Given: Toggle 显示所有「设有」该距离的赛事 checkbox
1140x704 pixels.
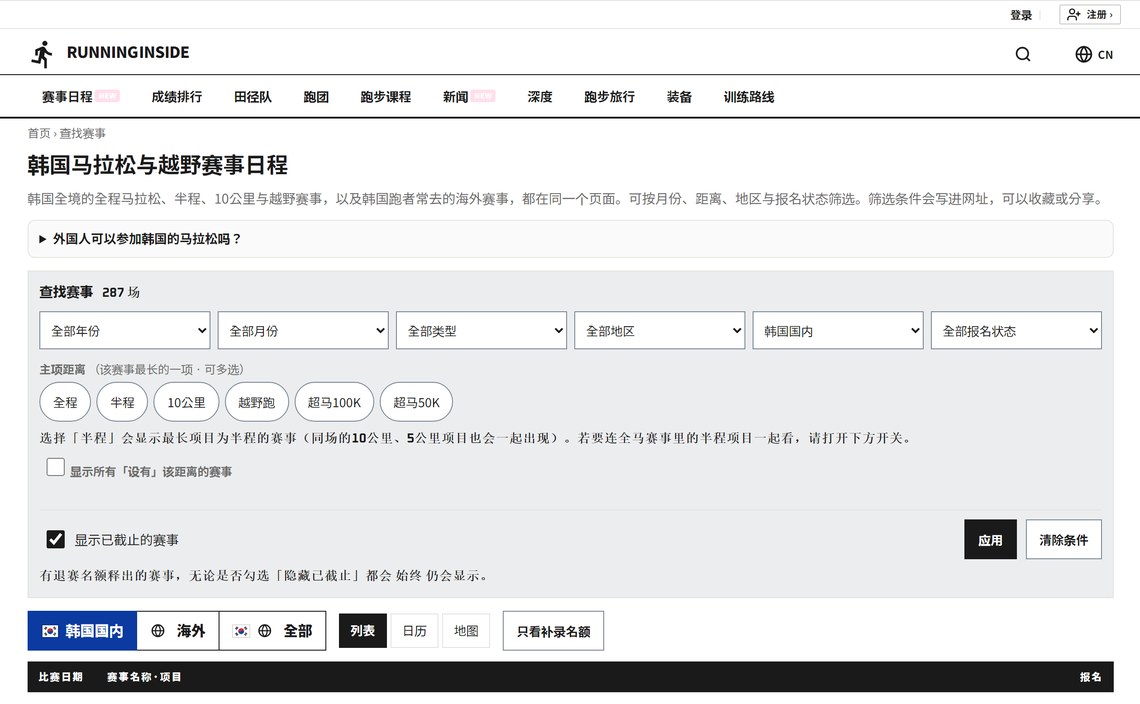Looking at the screenshot, I should [55, 467].
